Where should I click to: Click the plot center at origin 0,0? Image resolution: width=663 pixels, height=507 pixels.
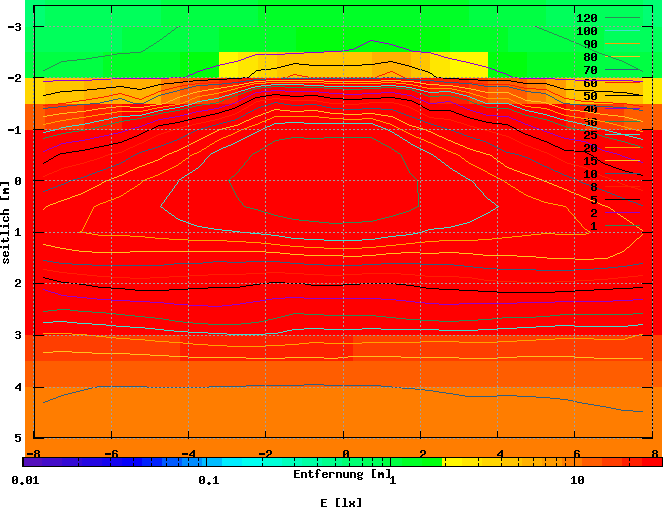(x=344, y=181)
